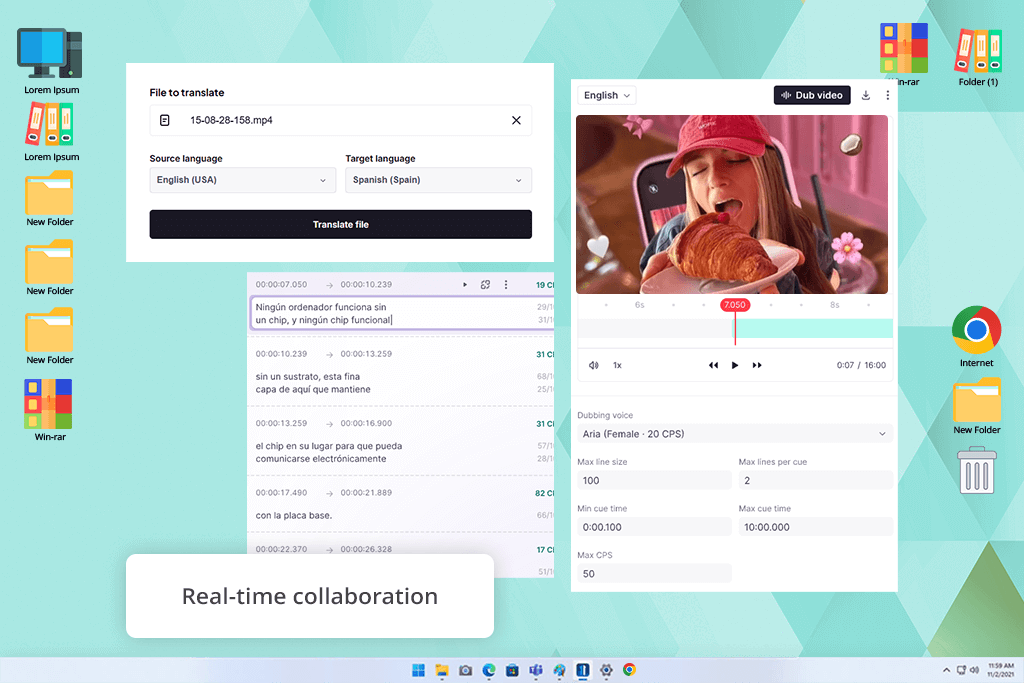
Task: Click the red 7.050 playhead marker
Action: pyautogui.click(x=735, y=305)
